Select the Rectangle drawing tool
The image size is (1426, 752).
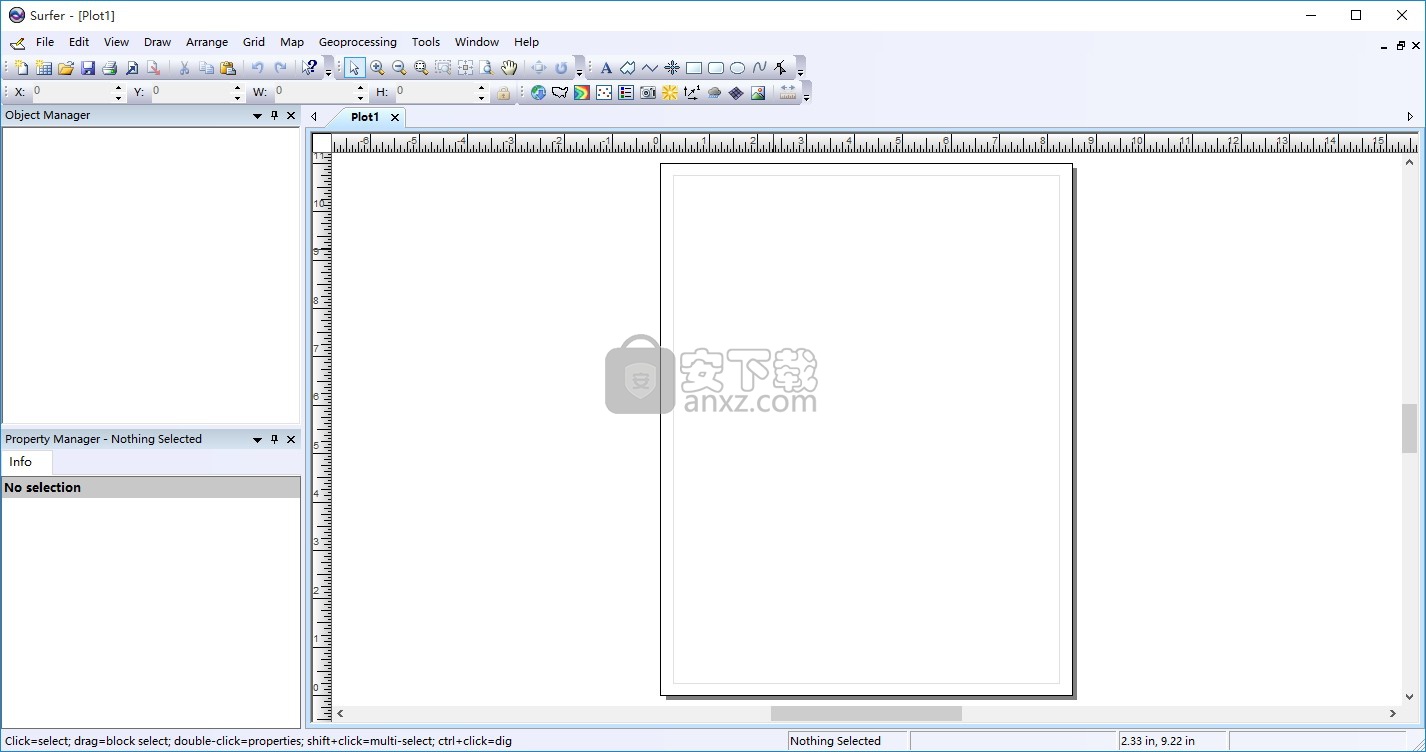694,68
